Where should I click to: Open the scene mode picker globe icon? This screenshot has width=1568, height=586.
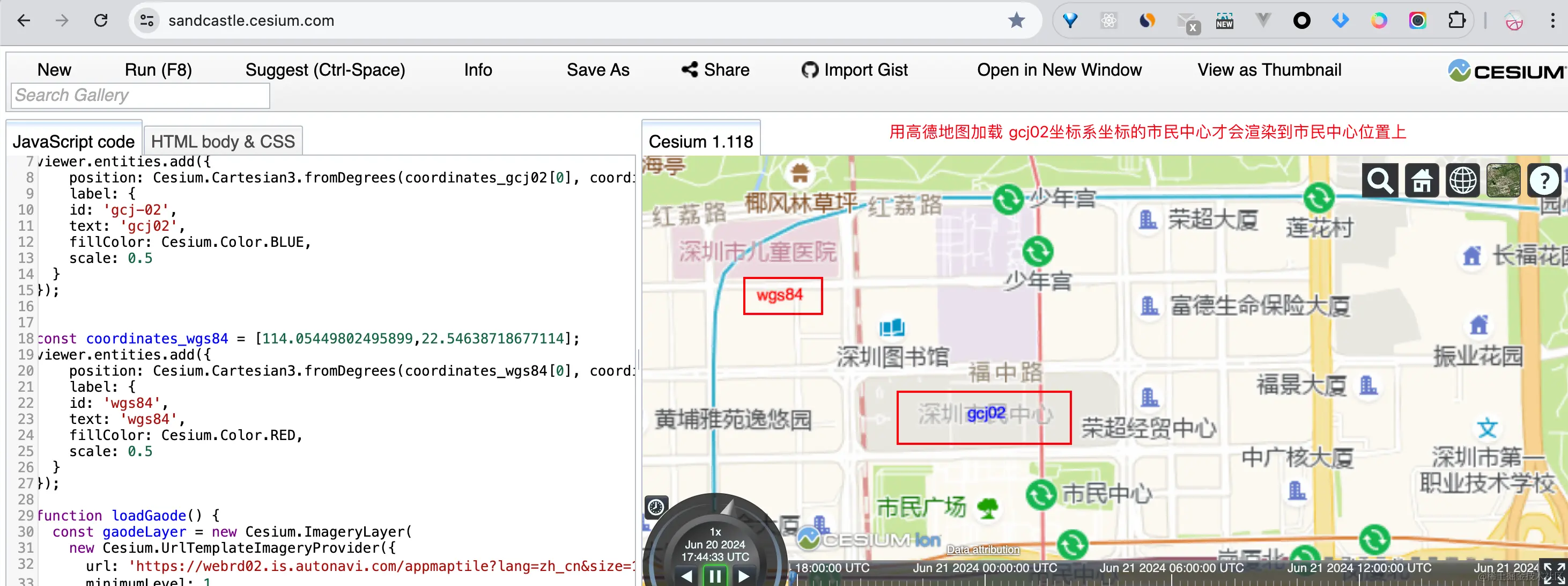[x=1462, y=181]
